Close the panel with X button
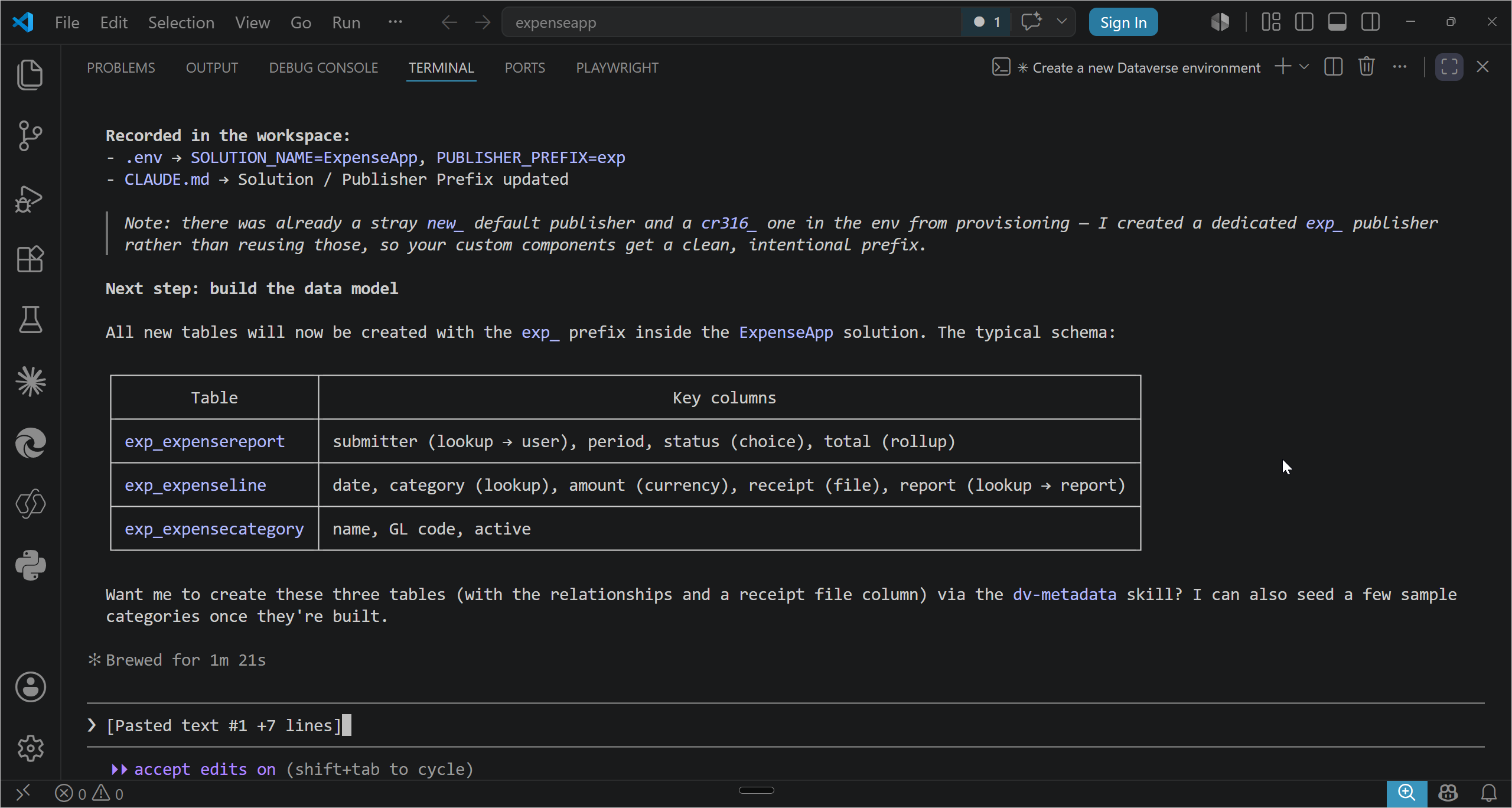1512x808 pixels. coord(1482,67)
